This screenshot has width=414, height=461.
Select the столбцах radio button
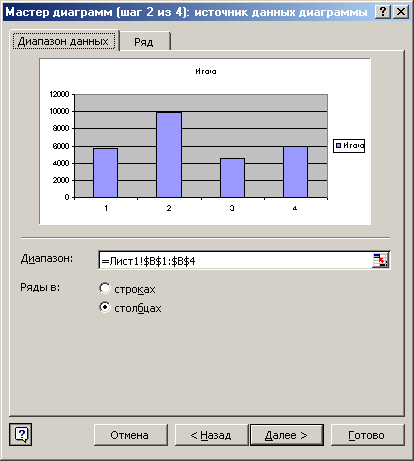pyautogui.click(x=105, y=307)
